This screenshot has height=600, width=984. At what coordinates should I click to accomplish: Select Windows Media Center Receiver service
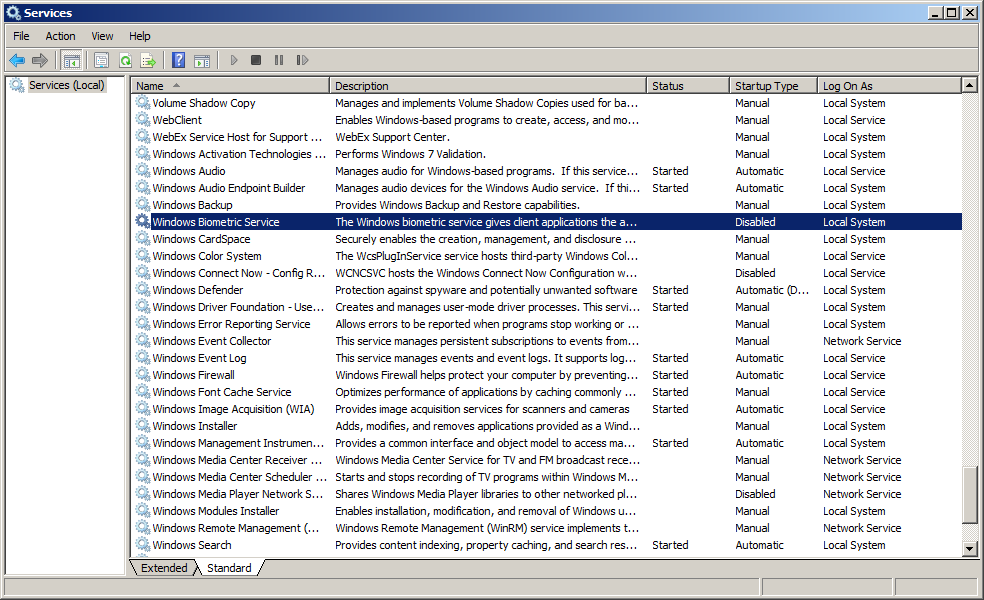(x=547, y=460)
